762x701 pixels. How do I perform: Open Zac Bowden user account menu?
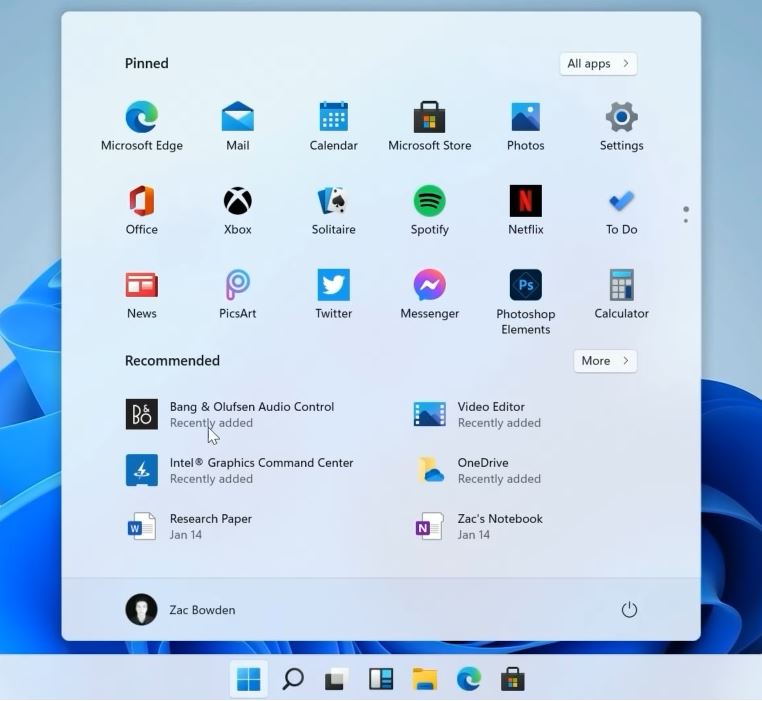(x=180, y=610)
